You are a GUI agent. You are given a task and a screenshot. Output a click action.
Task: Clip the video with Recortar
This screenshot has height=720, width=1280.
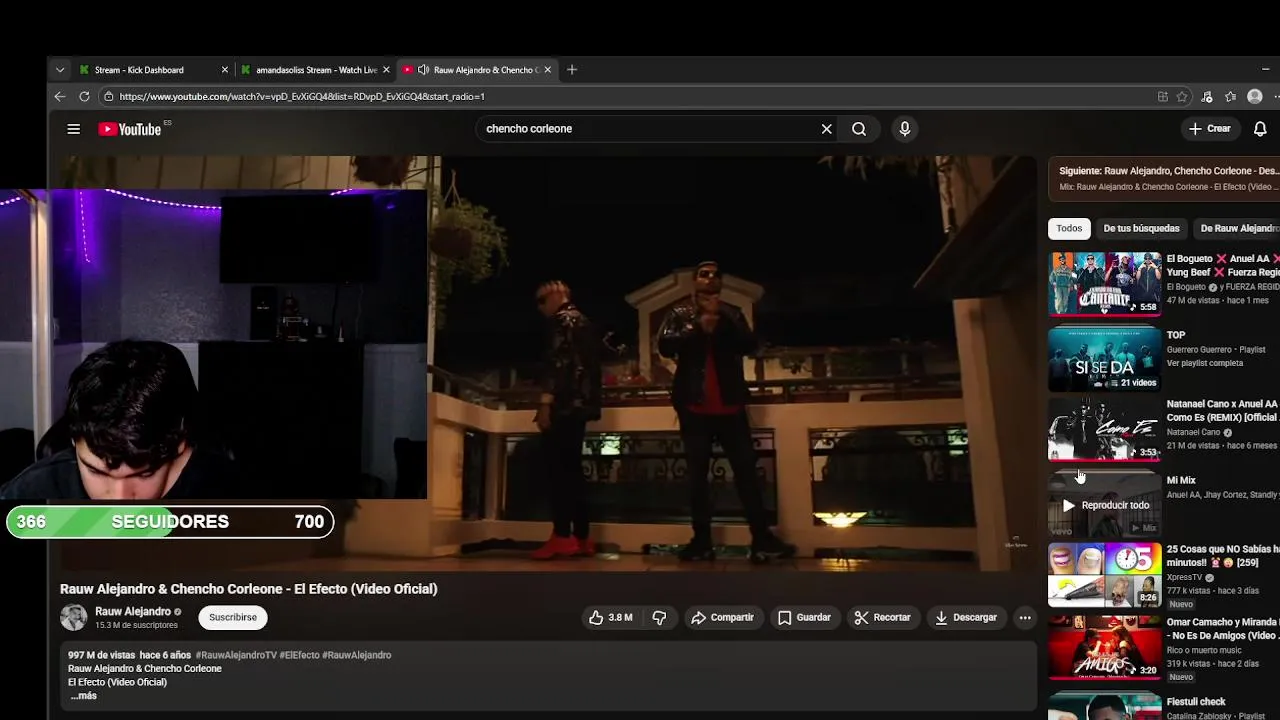[882, 618]
